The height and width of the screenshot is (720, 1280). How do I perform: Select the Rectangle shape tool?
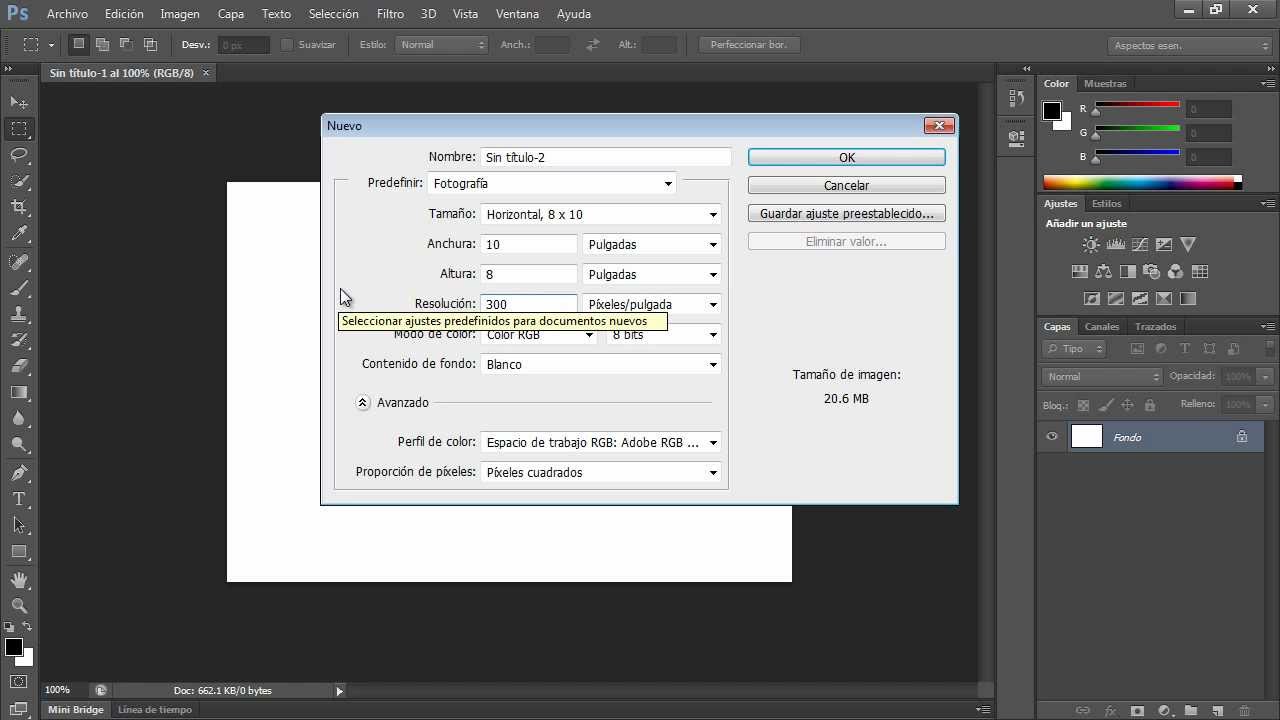(19, 551)
